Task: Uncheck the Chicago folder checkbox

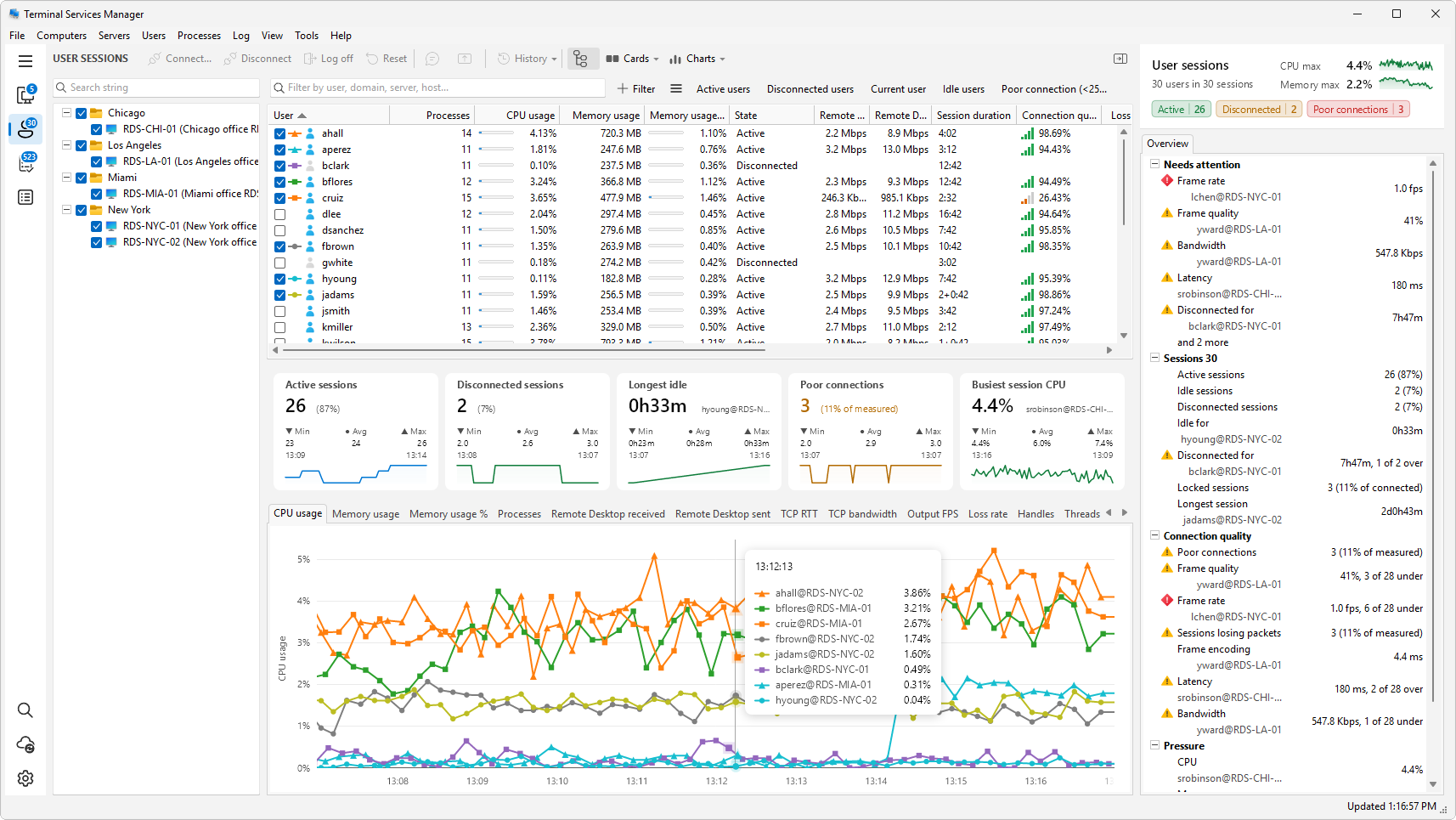Action: point(82,113)
